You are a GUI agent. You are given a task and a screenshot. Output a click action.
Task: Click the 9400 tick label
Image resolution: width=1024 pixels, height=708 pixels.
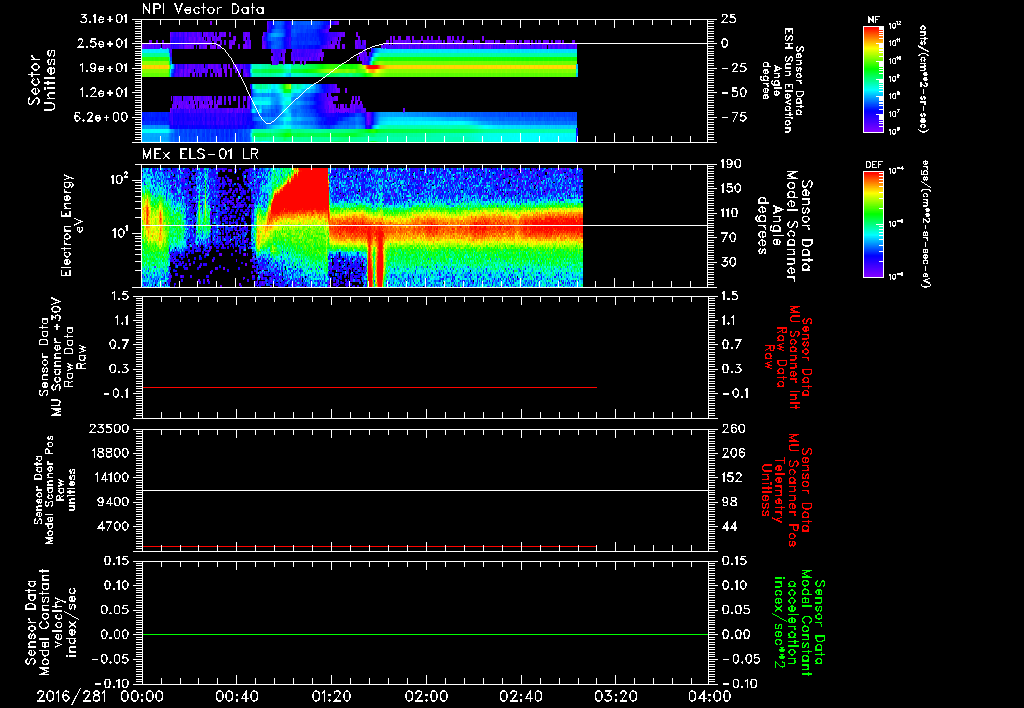point(112,502)
